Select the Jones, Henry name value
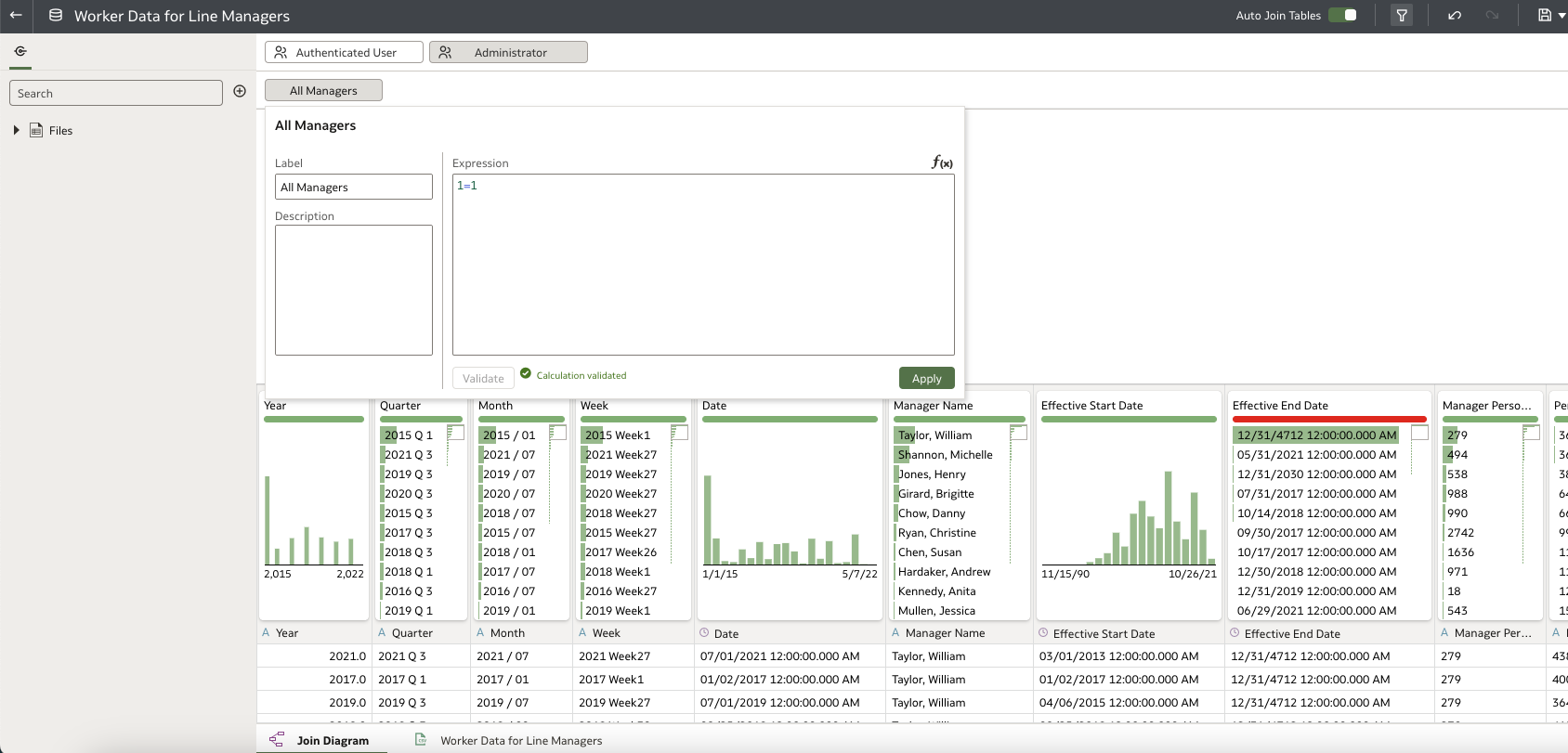 click(932, 474)
